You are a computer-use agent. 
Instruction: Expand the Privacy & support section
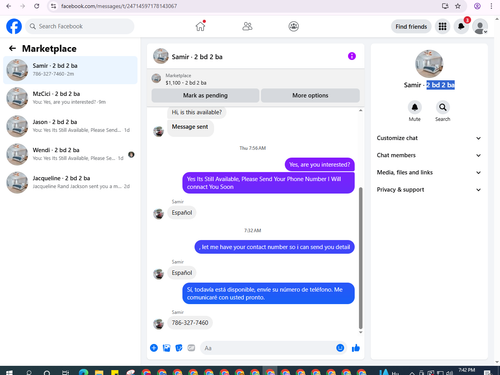point(429,190)
